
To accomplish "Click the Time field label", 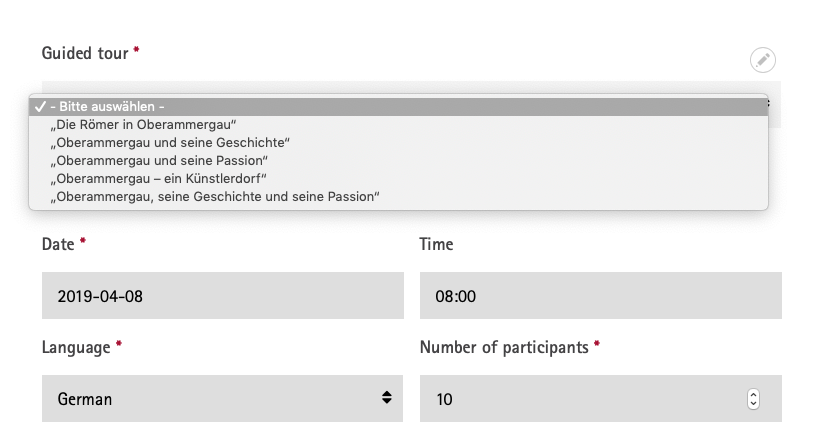I will [437, 244].
